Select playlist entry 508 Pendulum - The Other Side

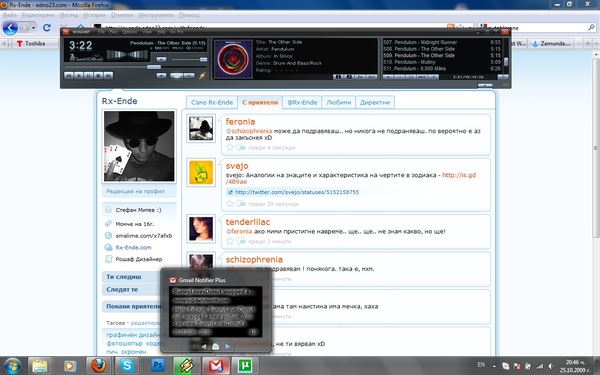(442, 49)
